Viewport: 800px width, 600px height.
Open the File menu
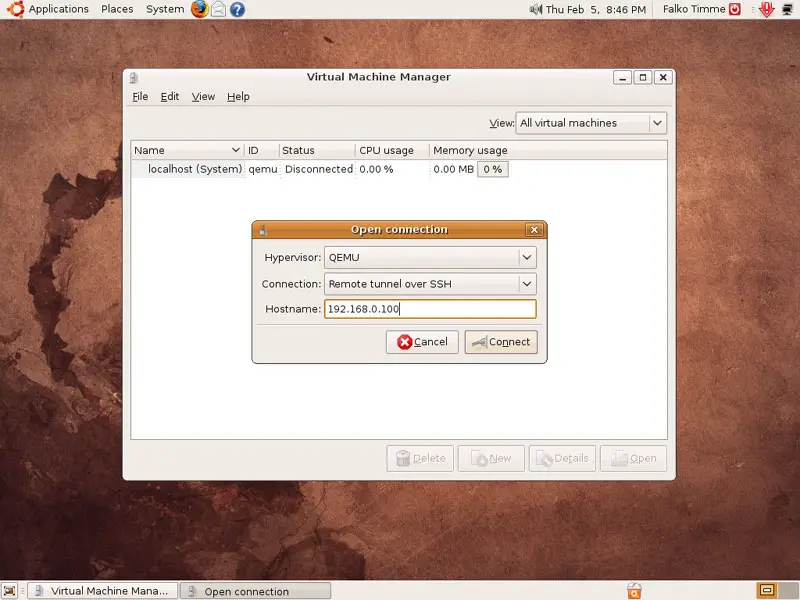(x=140, y=96)
